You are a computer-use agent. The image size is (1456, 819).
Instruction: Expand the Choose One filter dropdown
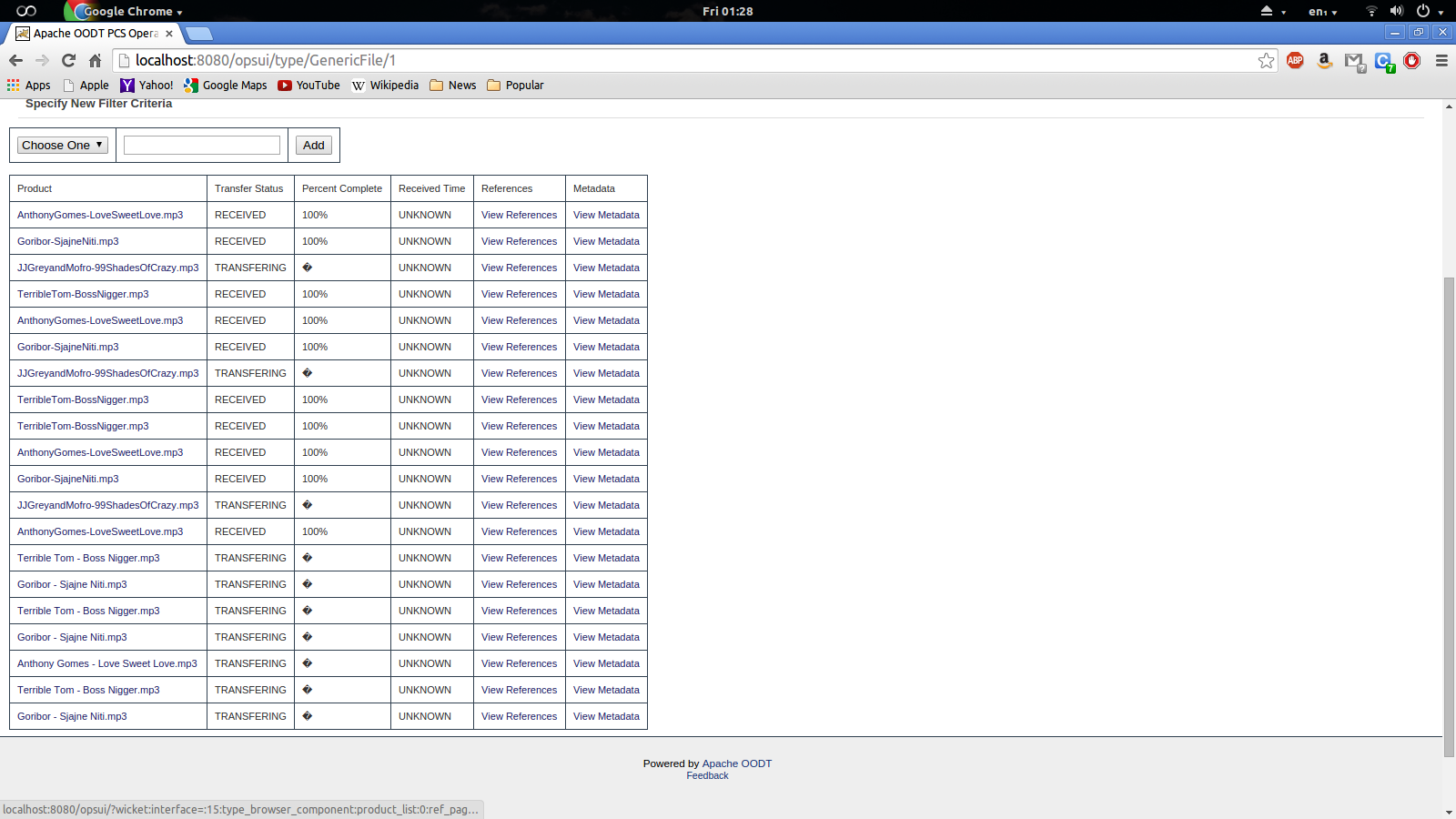(x=62, y=145)
